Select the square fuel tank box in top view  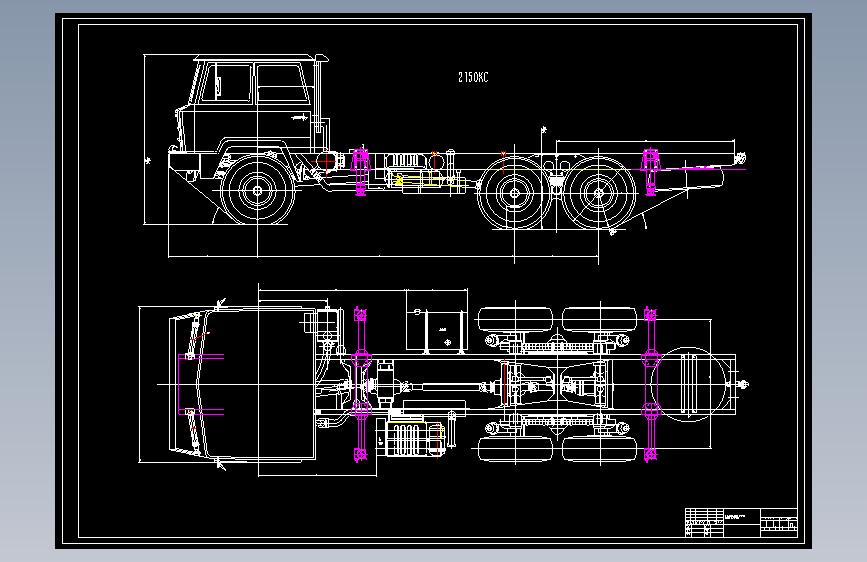[437, 330]
